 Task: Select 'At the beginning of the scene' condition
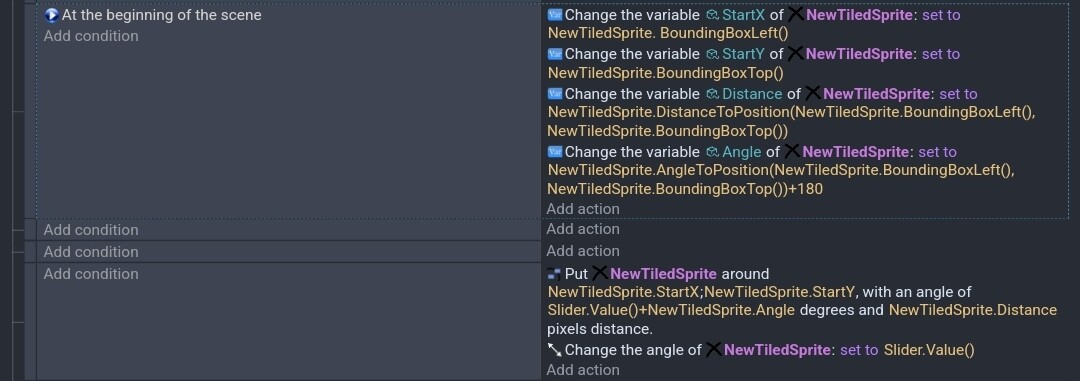[x=162, y=14]
